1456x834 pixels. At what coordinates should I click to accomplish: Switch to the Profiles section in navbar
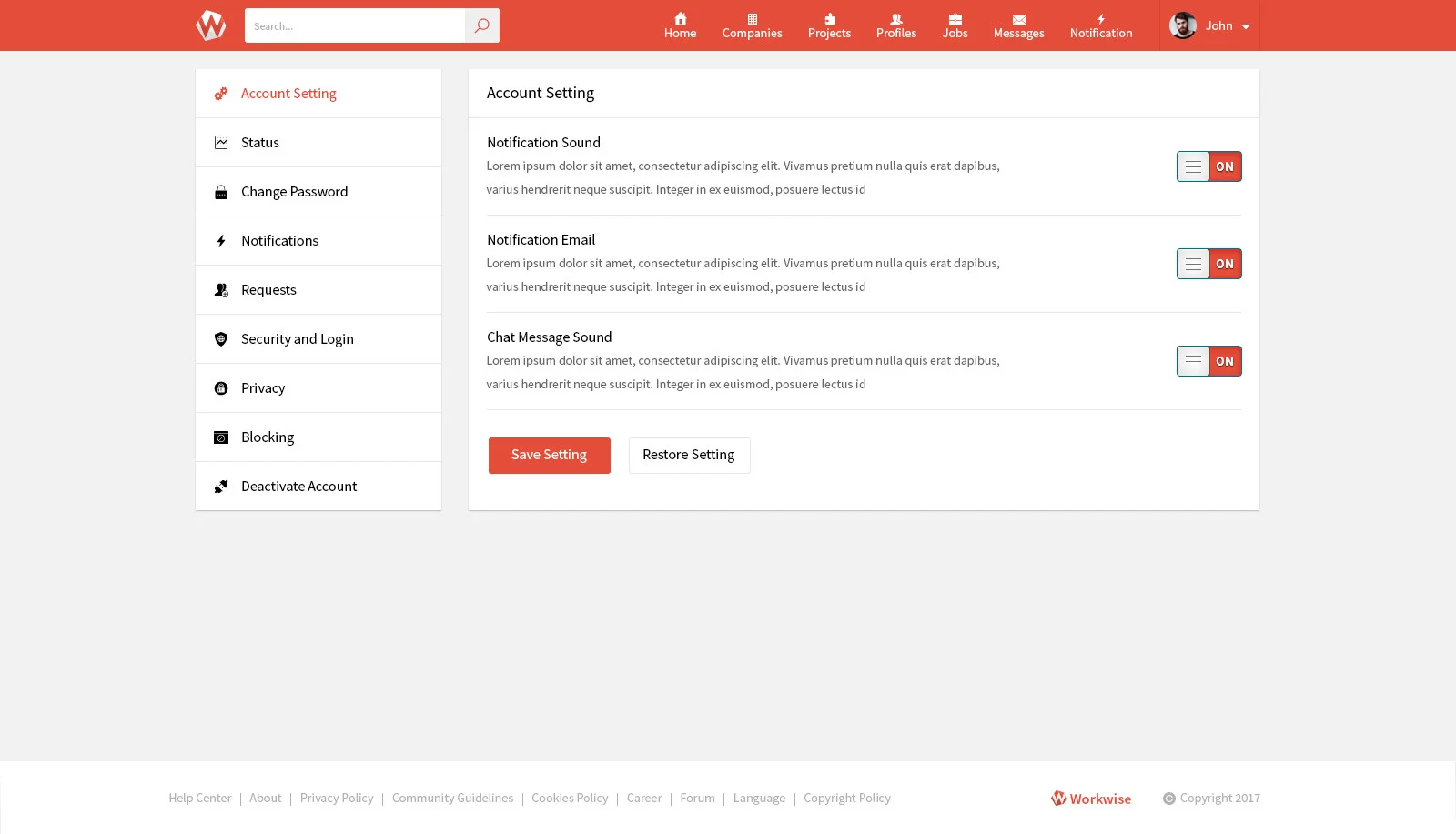895,25
